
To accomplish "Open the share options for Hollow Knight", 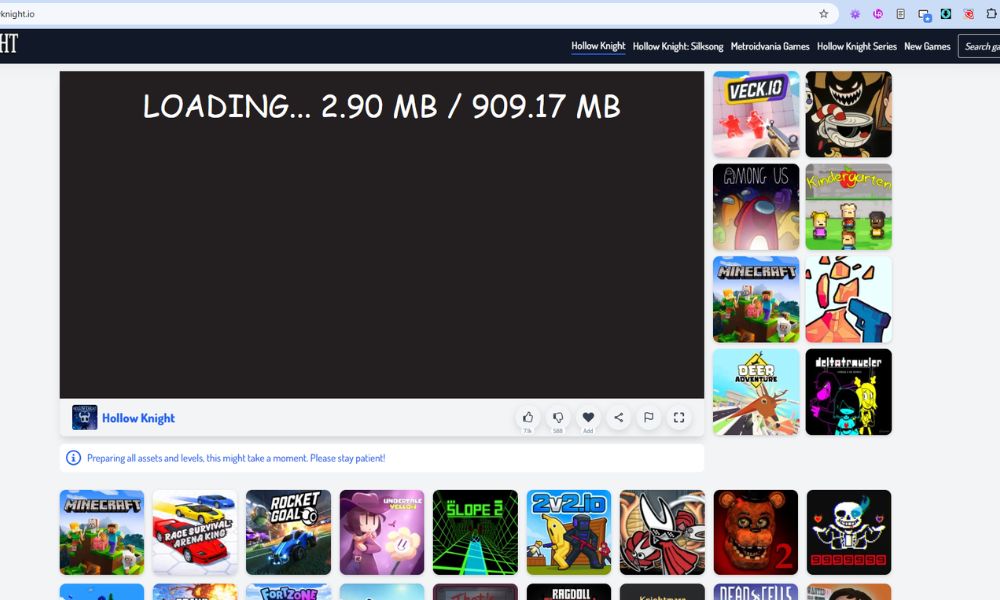I will pyautogui.click(x=618, y=417).
